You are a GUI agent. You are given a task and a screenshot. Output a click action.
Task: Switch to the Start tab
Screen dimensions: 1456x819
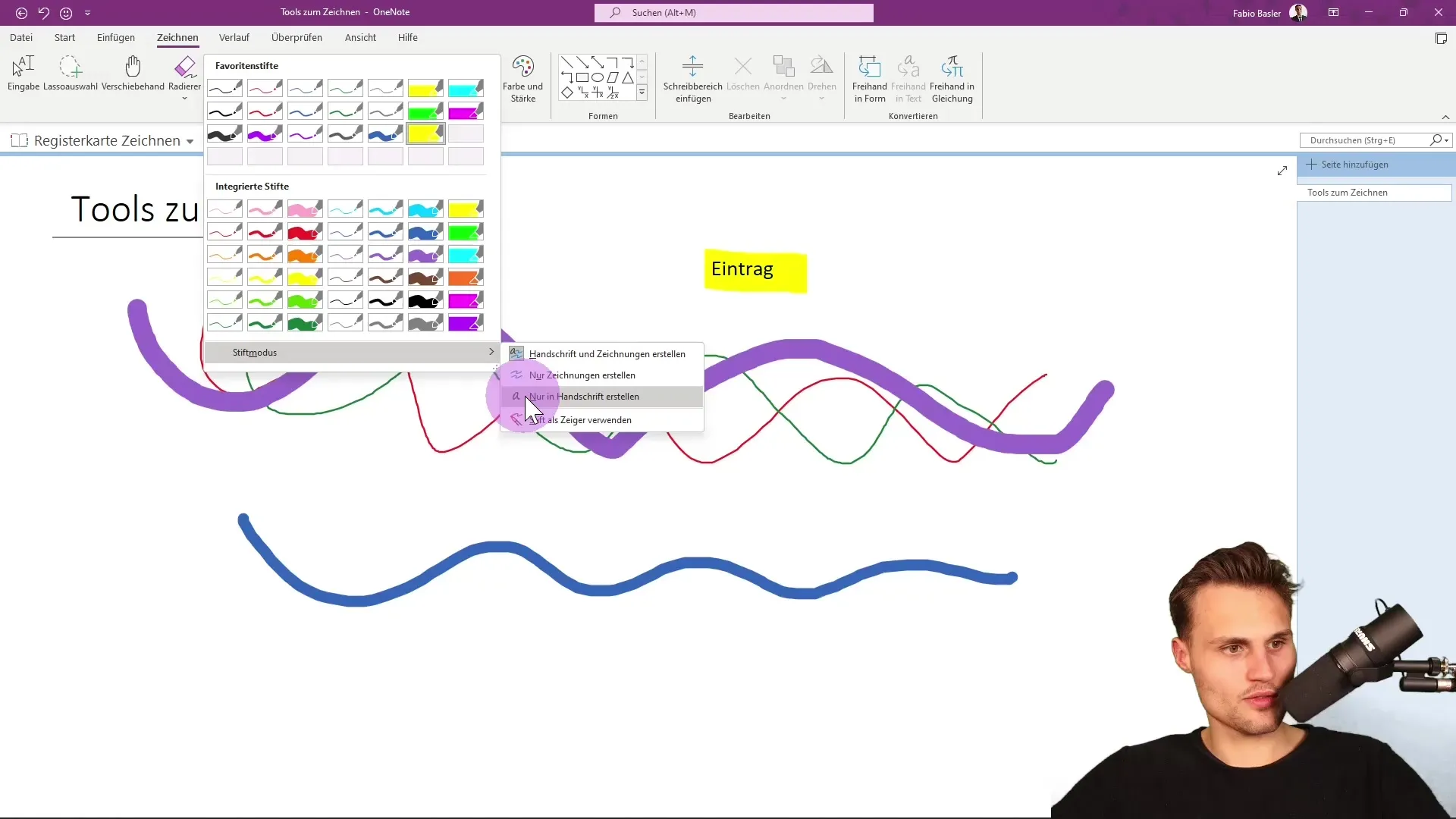[x=64, y=37]
